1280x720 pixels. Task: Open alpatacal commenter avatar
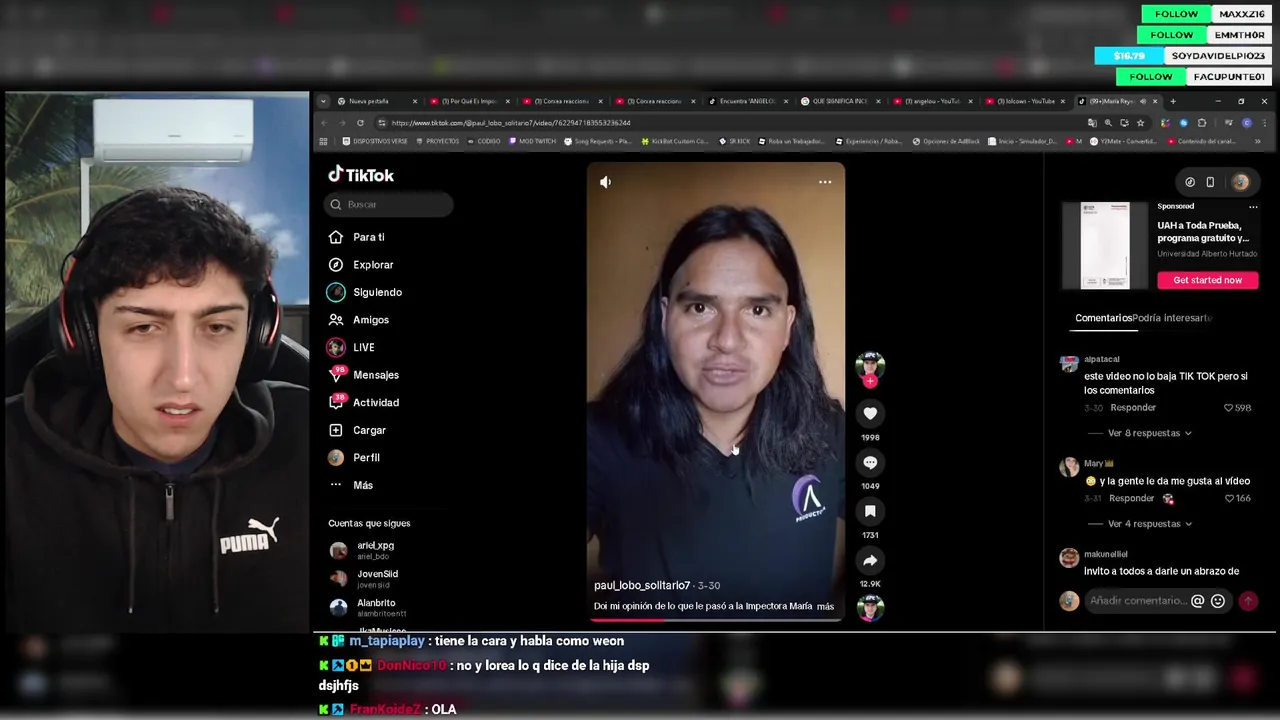(x=1069, y=362)
